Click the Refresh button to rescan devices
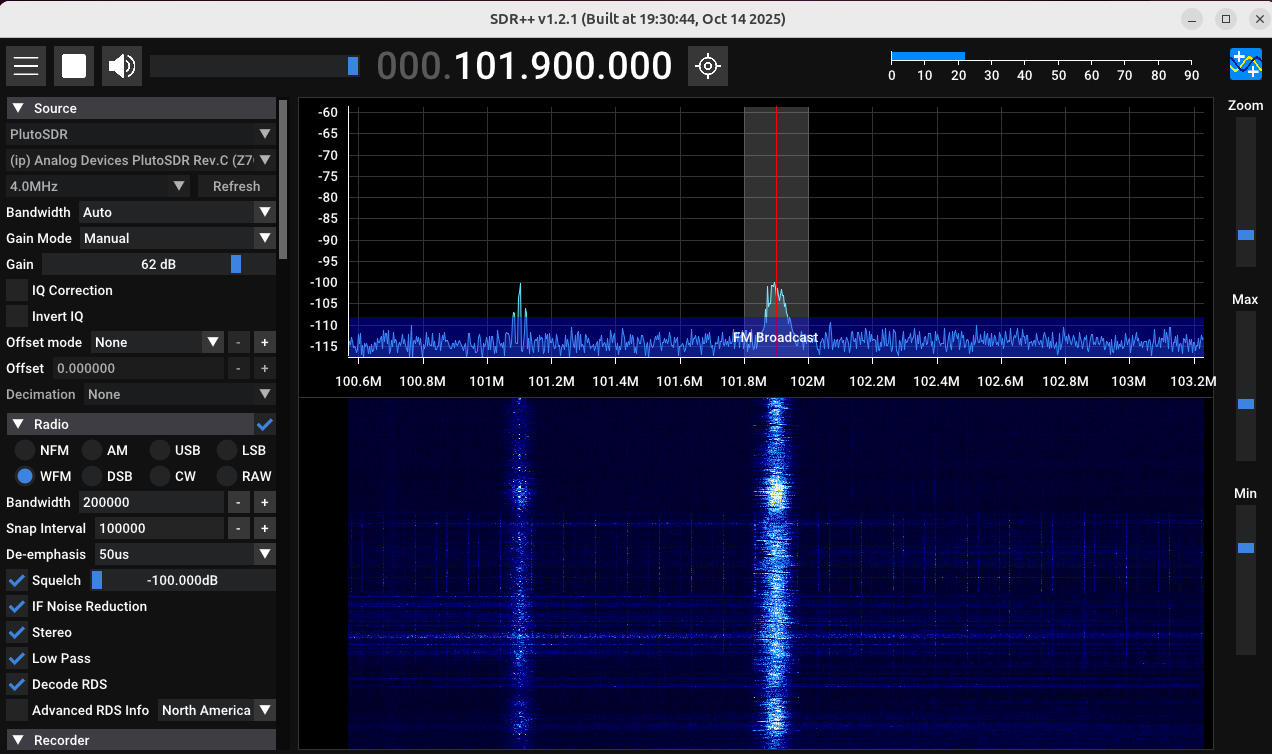 tap(236, 186)
